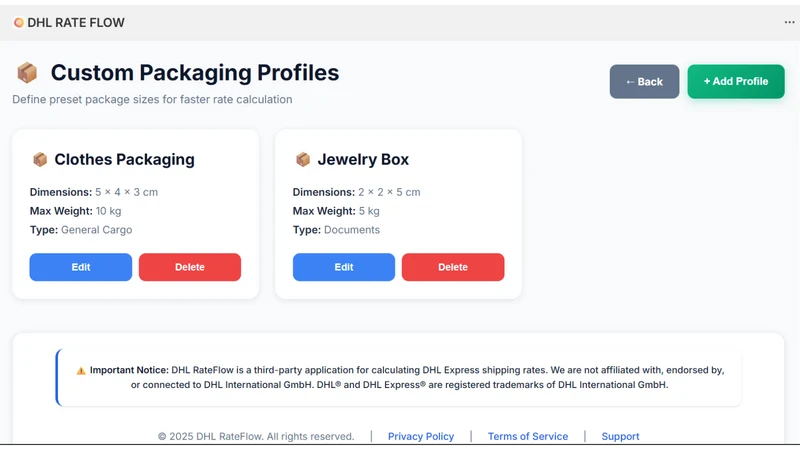Open the Terms of Service link

(x=528, y=436)
